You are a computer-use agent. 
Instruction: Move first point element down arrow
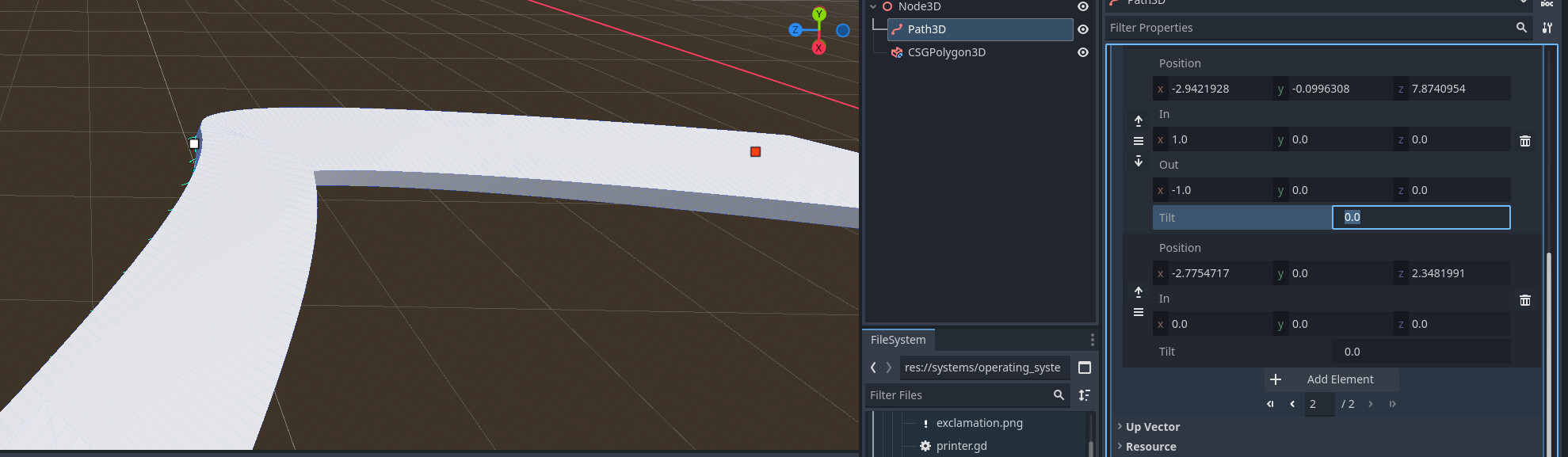coord(1139,161)
